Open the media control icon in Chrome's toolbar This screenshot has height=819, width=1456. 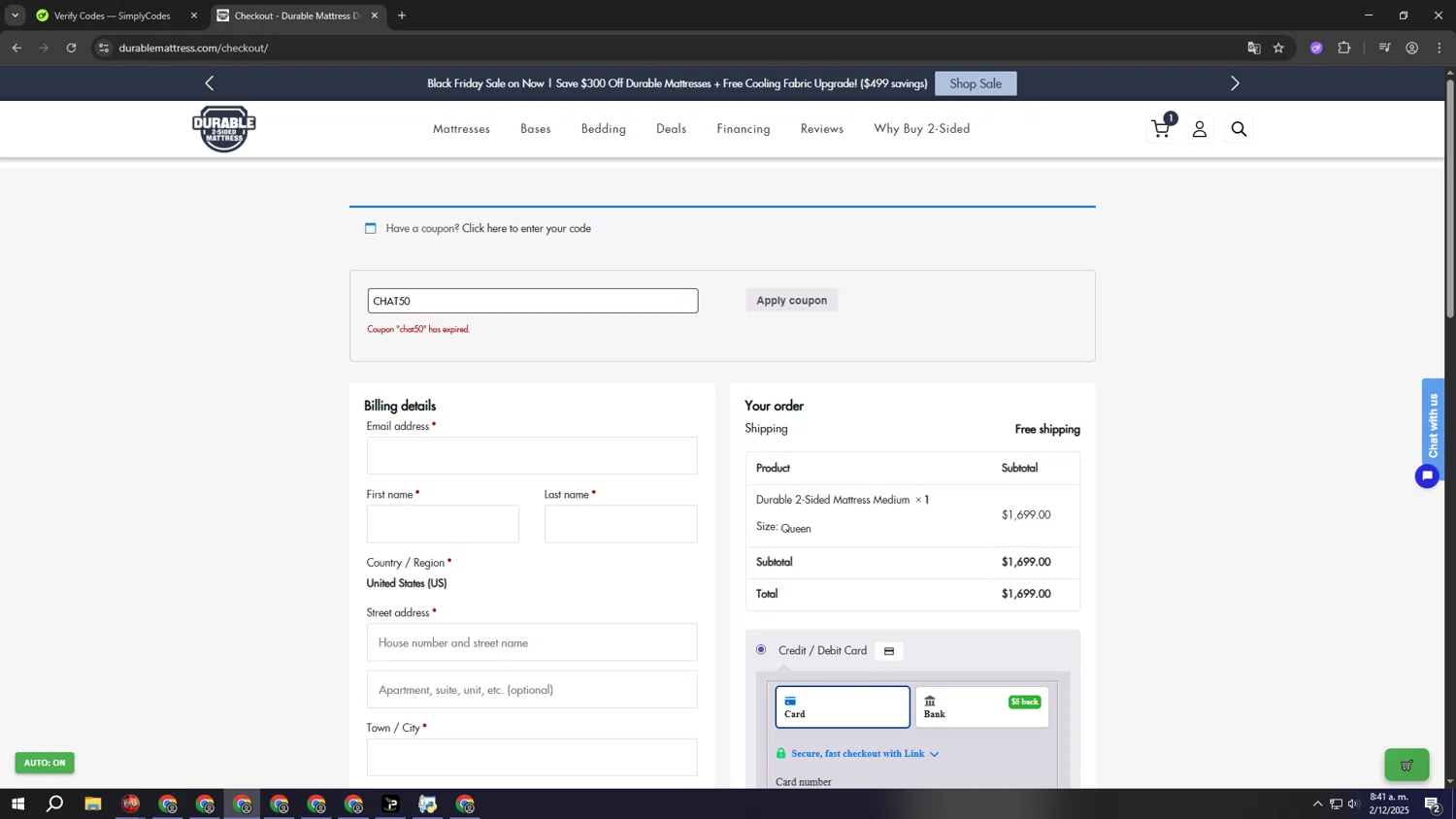1385,48
